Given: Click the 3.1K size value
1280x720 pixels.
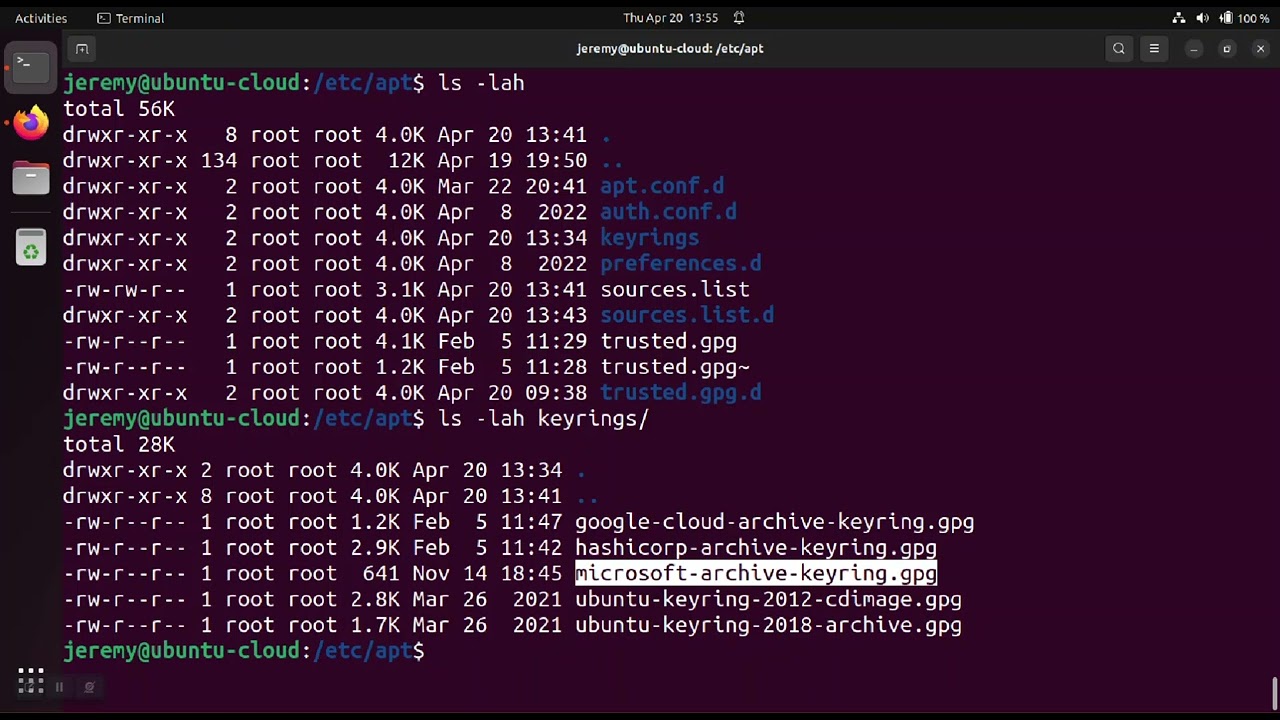Looking at the screenshot, I should (x=400, y=290).
